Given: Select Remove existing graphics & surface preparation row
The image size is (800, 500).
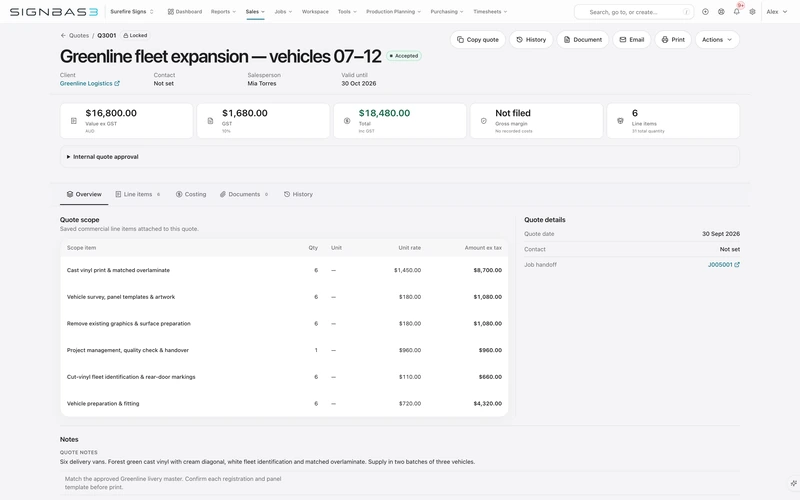Looking at the screenshot, I should click(284, 323).
